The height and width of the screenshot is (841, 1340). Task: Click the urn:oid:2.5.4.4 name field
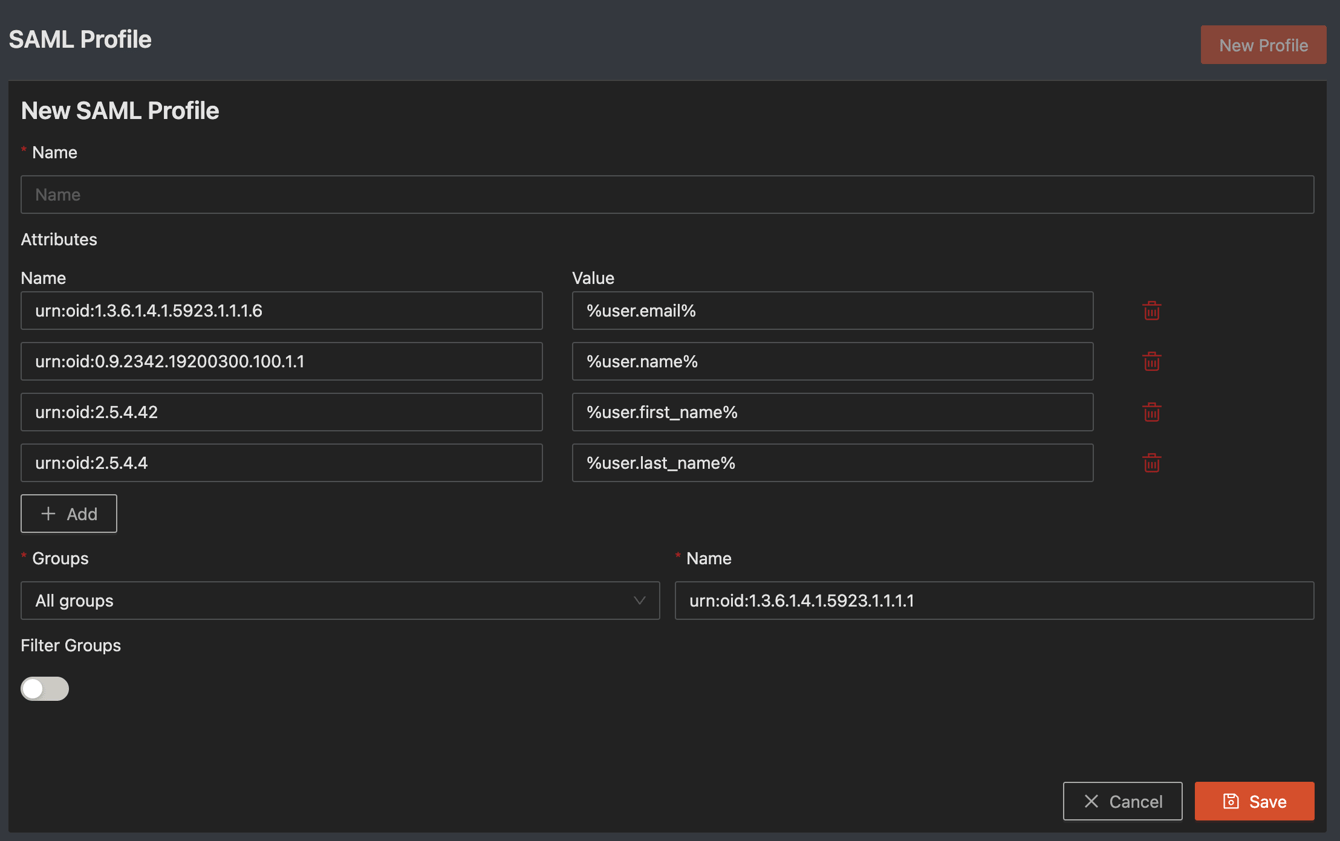[281, 463]
